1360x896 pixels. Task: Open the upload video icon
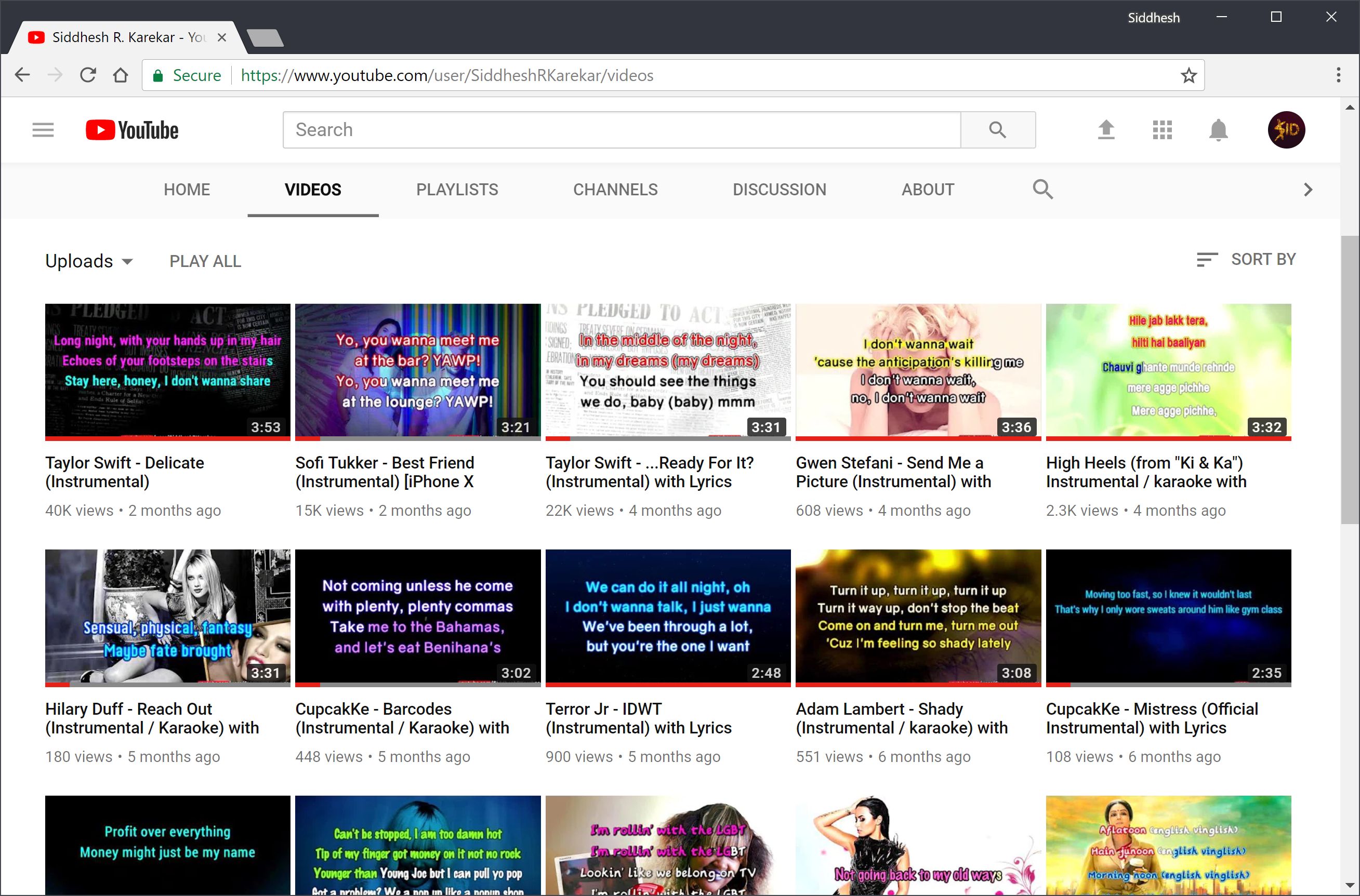[x=1106, y=130]
